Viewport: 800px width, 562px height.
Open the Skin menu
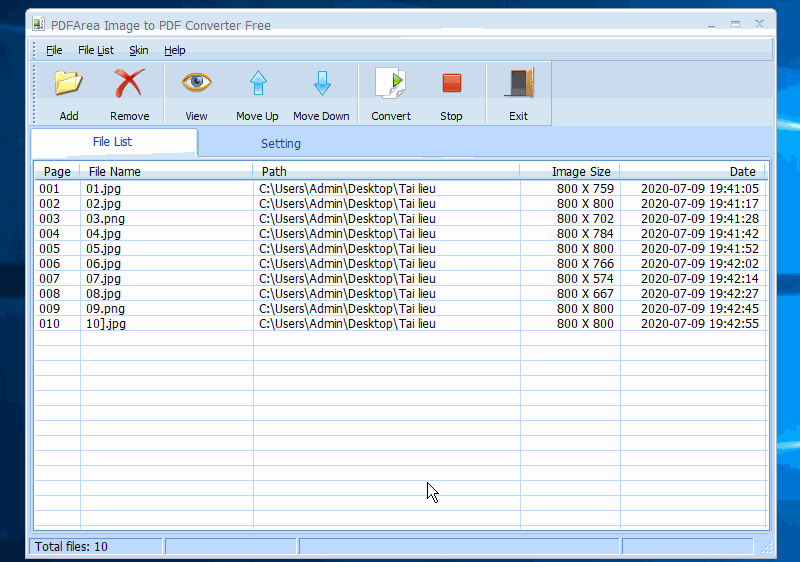[138, 50]
